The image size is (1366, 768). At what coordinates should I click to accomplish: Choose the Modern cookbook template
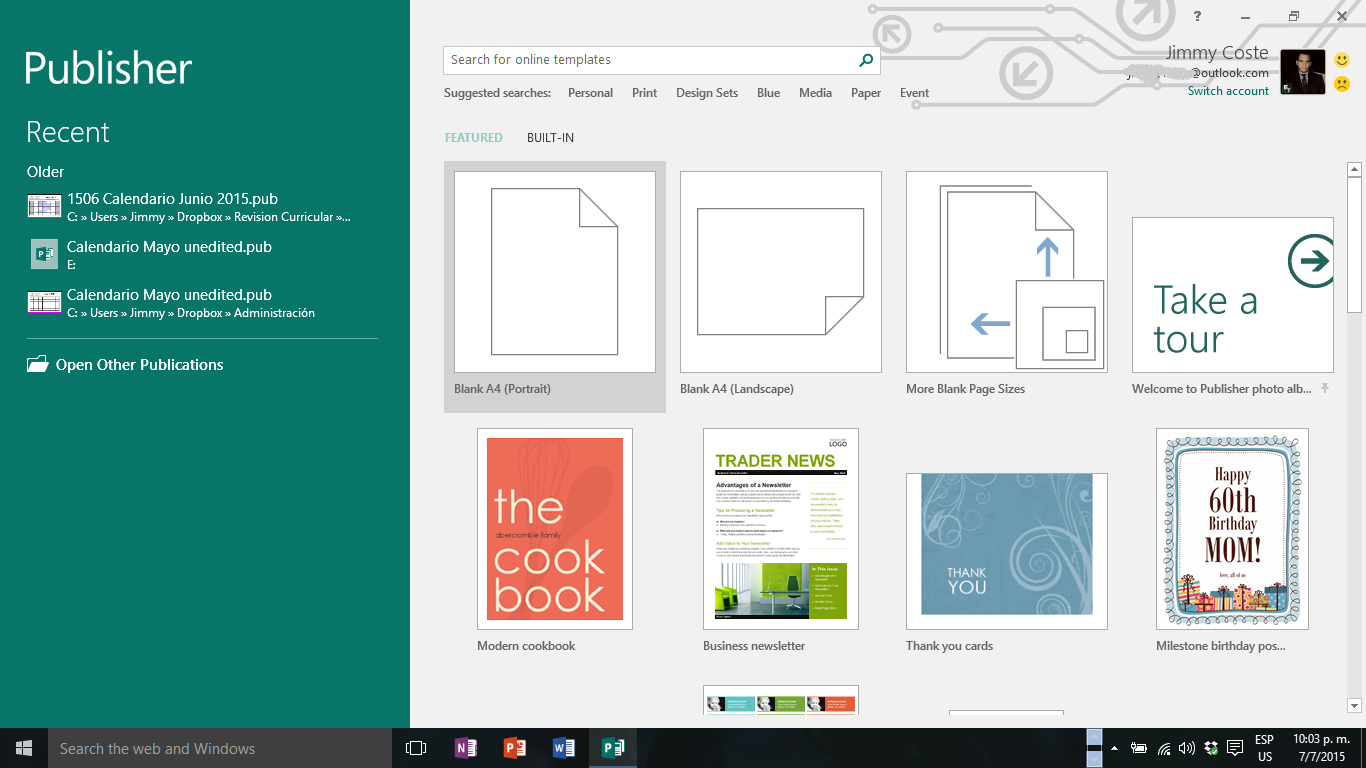[555, 529]
